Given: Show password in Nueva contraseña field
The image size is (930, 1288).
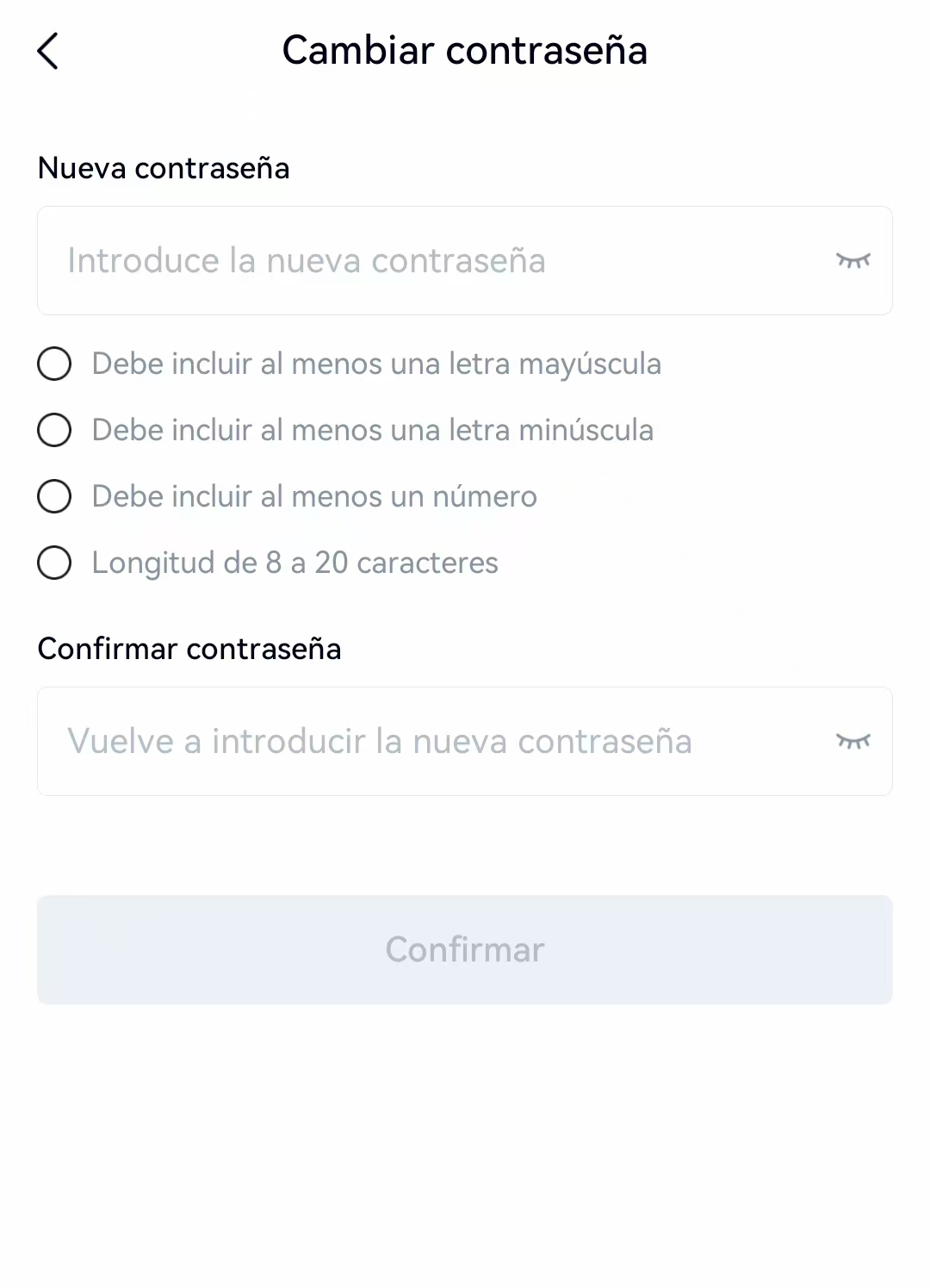Looking at the screenshot, I should 853,260.
